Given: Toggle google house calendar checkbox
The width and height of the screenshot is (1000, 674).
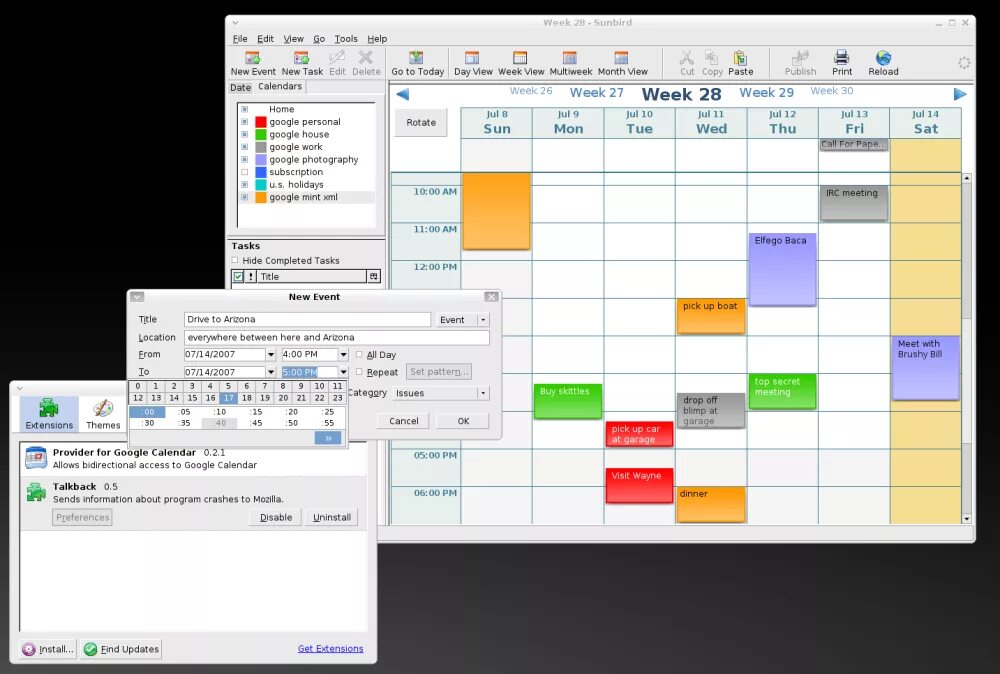Looking at the screenshot, I should click(x=244, y=135).
